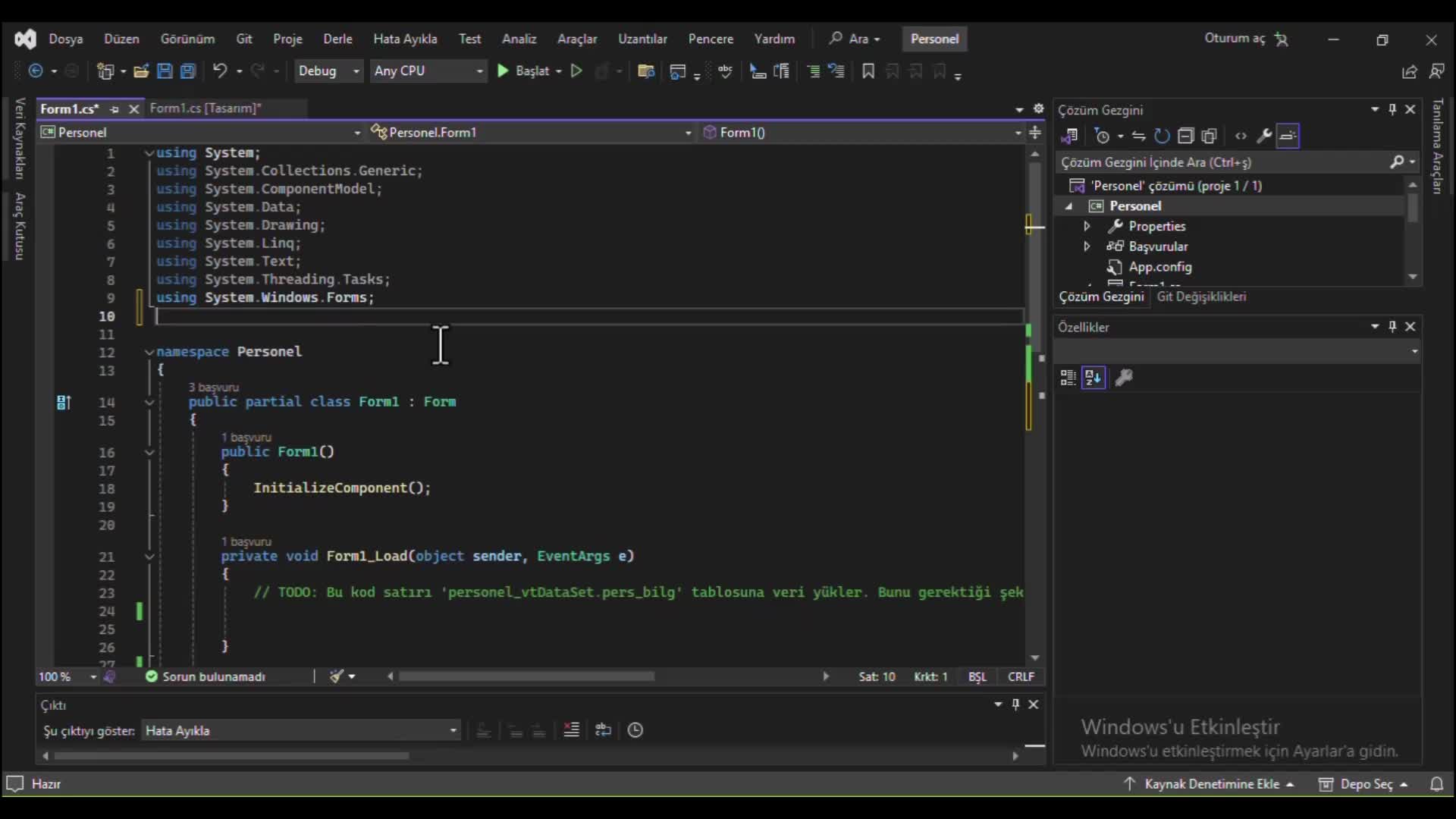The height and width of the screenshot is (819, 1456).
Task: Click Depo Seç in status bar
Action: coord(1363,784)
